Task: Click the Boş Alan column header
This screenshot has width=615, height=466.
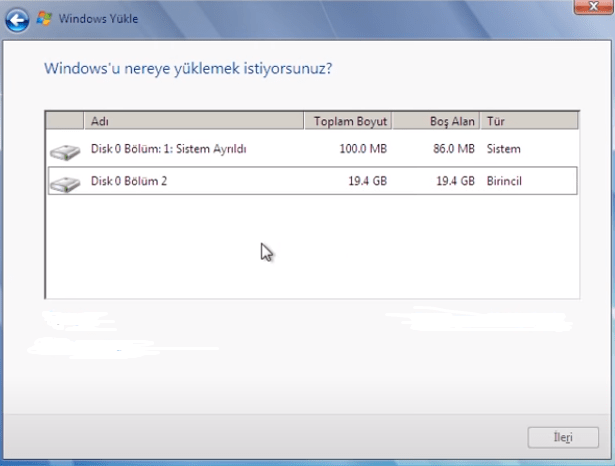Action: pyautogui.click(x=435, y=121)
